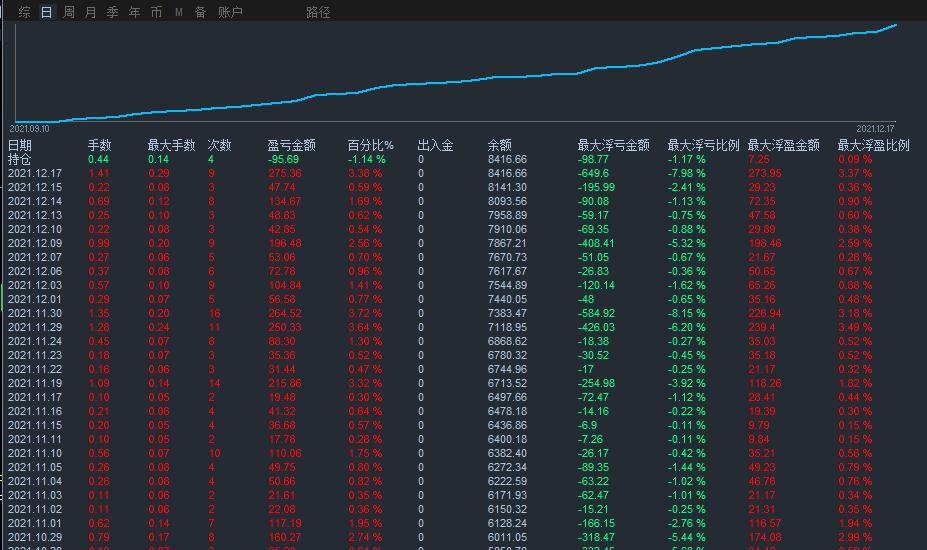
Task: Open the 周 weekly tab
Action: [69, 12]
